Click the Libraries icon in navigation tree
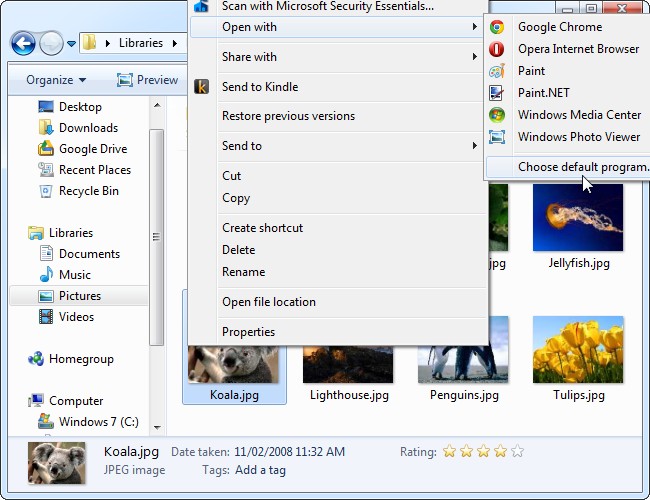The height and width of the screenshot is (500, 650). point(36,233)
